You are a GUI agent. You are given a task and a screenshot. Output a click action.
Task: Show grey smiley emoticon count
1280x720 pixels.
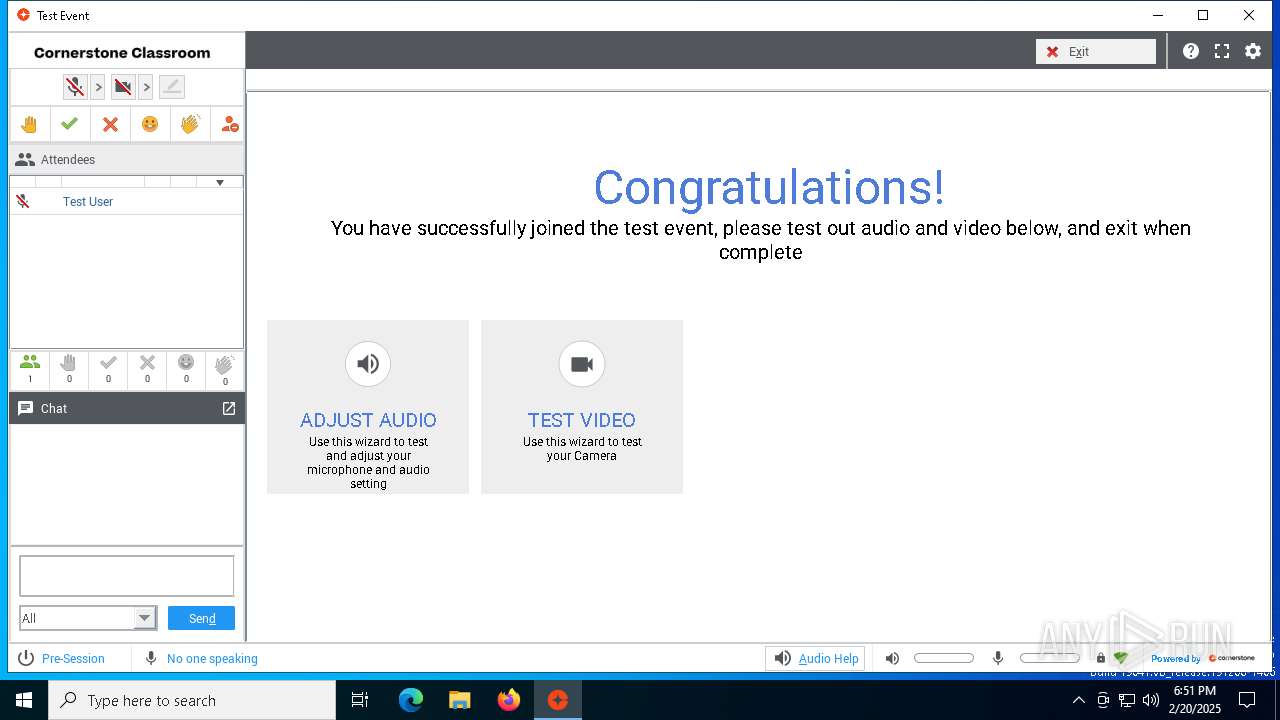[186, 368]
